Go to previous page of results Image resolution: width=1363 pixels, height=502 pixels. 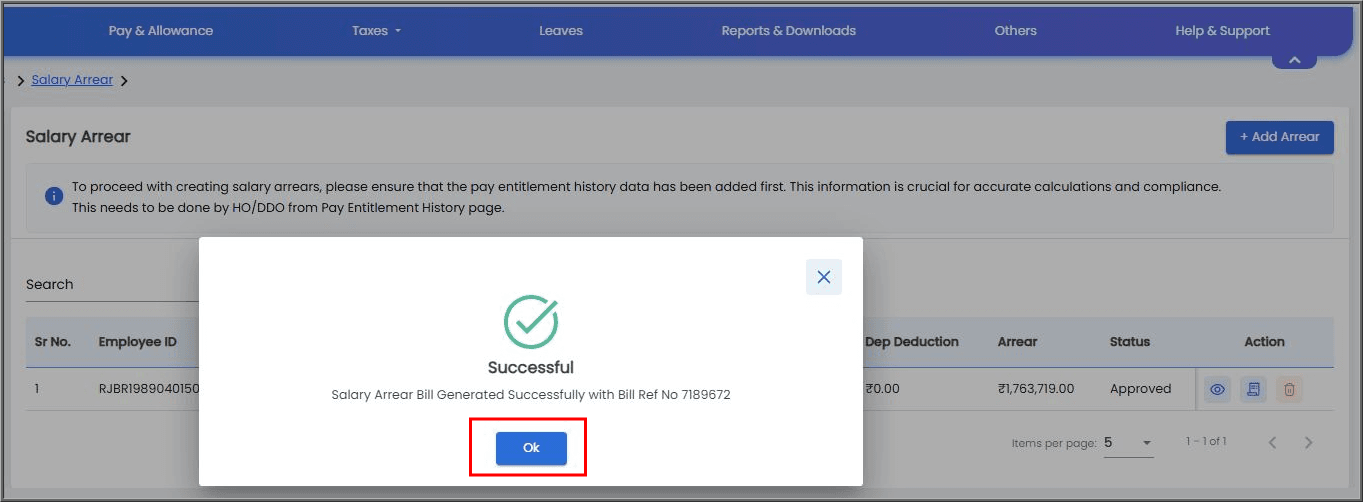tap(1272, 442)
